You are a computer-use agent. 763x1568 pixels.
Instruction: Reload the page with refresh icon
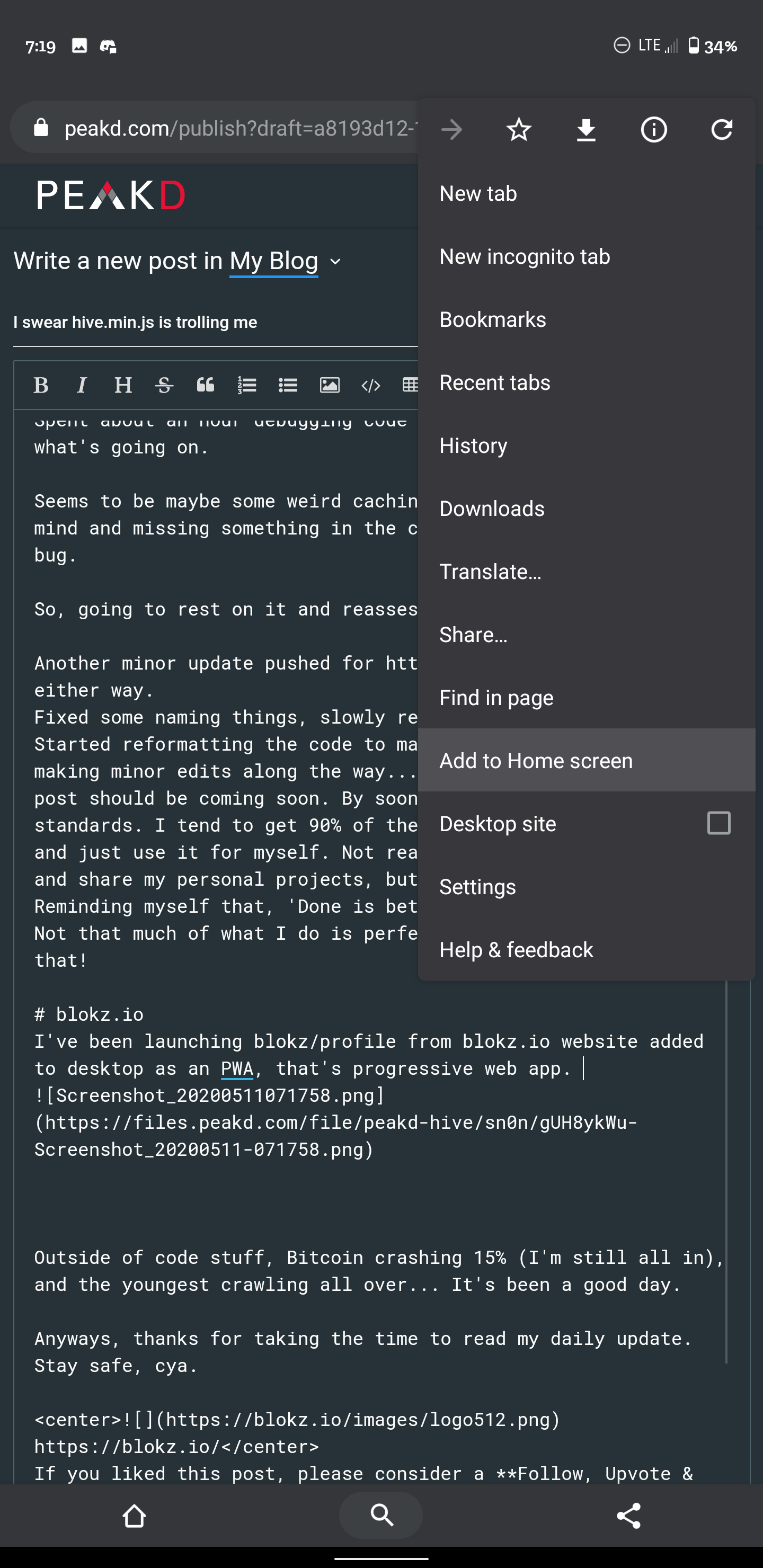[x=722, y=130]
